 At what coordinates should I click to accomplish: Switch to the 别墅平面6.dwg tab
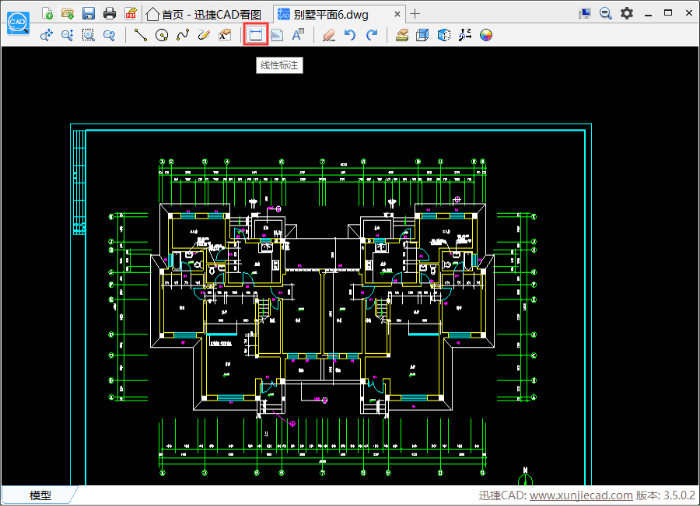click(x=331, y=15)
